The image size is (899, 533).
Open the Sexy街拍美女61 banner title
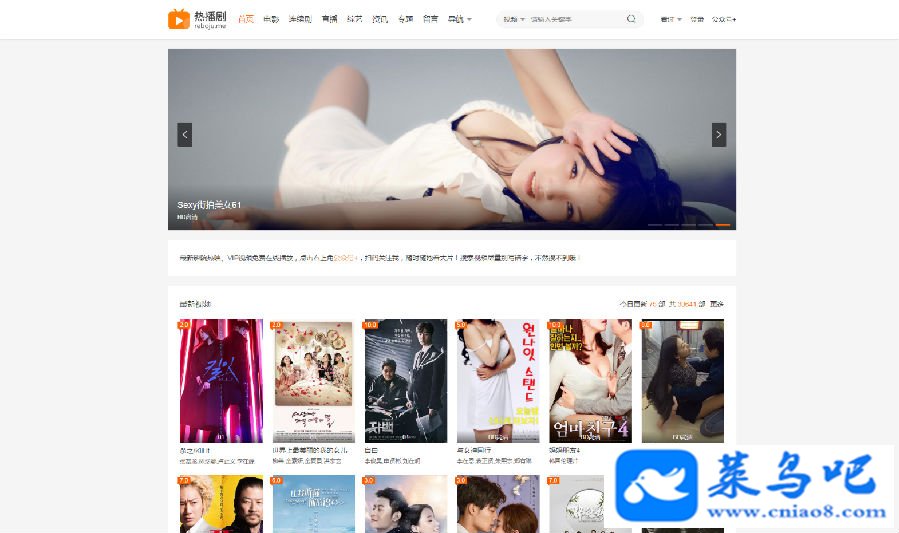(209, 205)
